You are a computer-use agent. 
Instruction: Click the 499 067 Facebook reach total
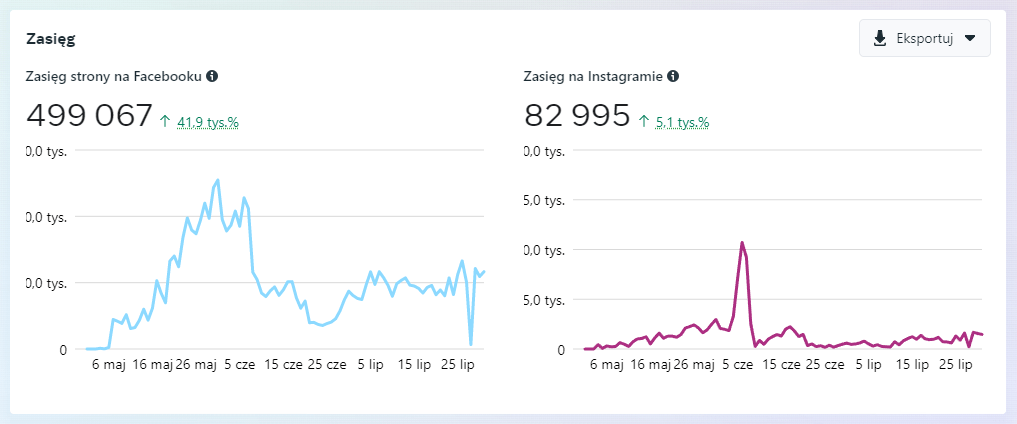(89, 116)
